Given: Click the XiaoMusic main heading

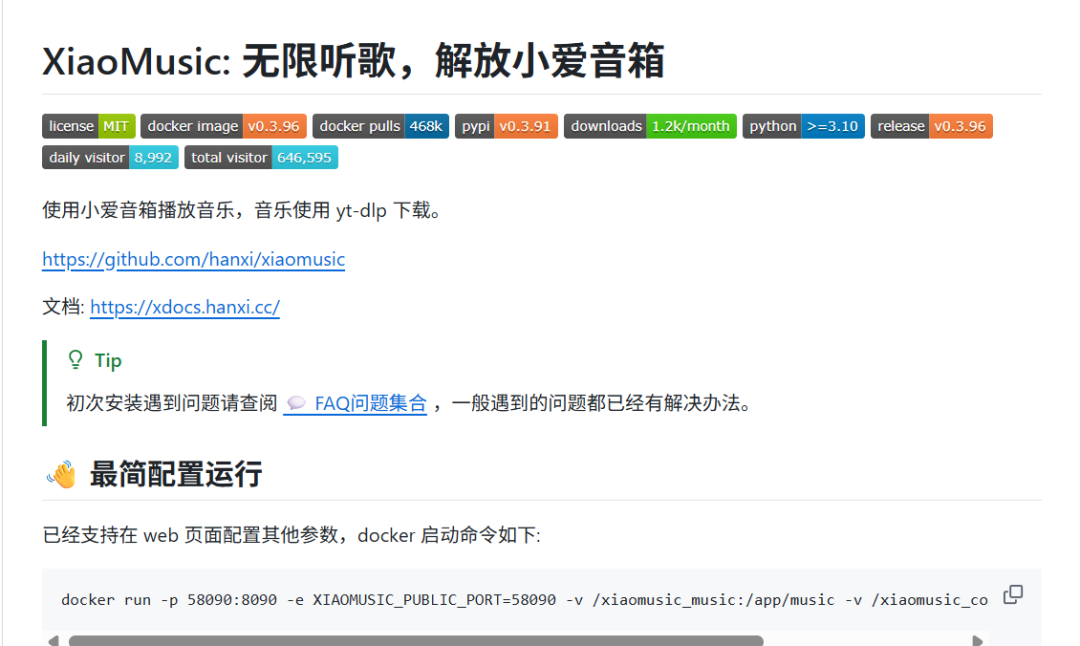Looking at the screenshot, I should [353, 61].
